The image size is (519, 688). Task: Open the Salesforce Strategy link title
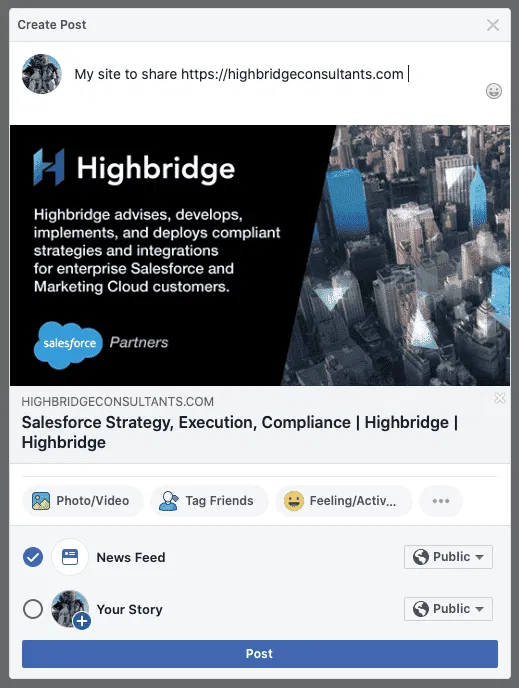click(x=240, y=432)
